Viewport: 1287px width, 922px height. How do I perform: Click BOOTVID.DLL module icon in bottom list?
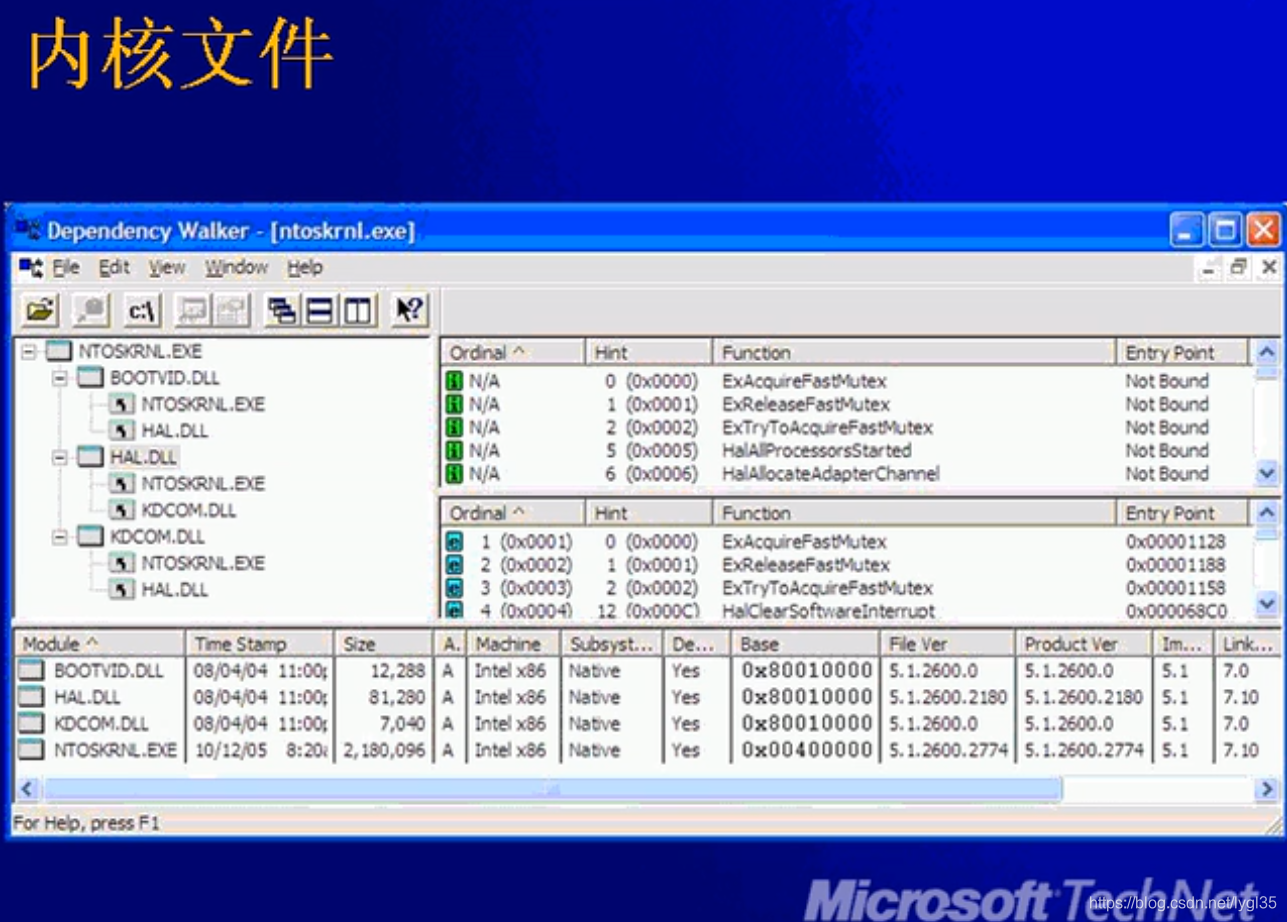pyautogui.click(x=32, y=671)
